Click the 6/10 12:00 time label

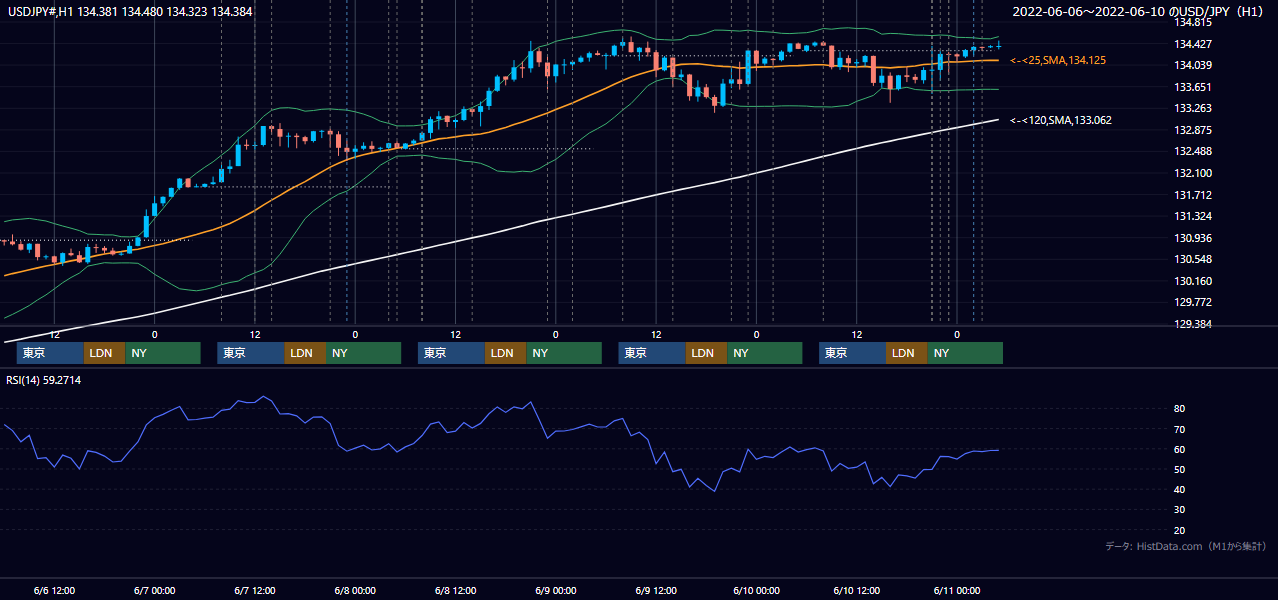tap(855, 590)
